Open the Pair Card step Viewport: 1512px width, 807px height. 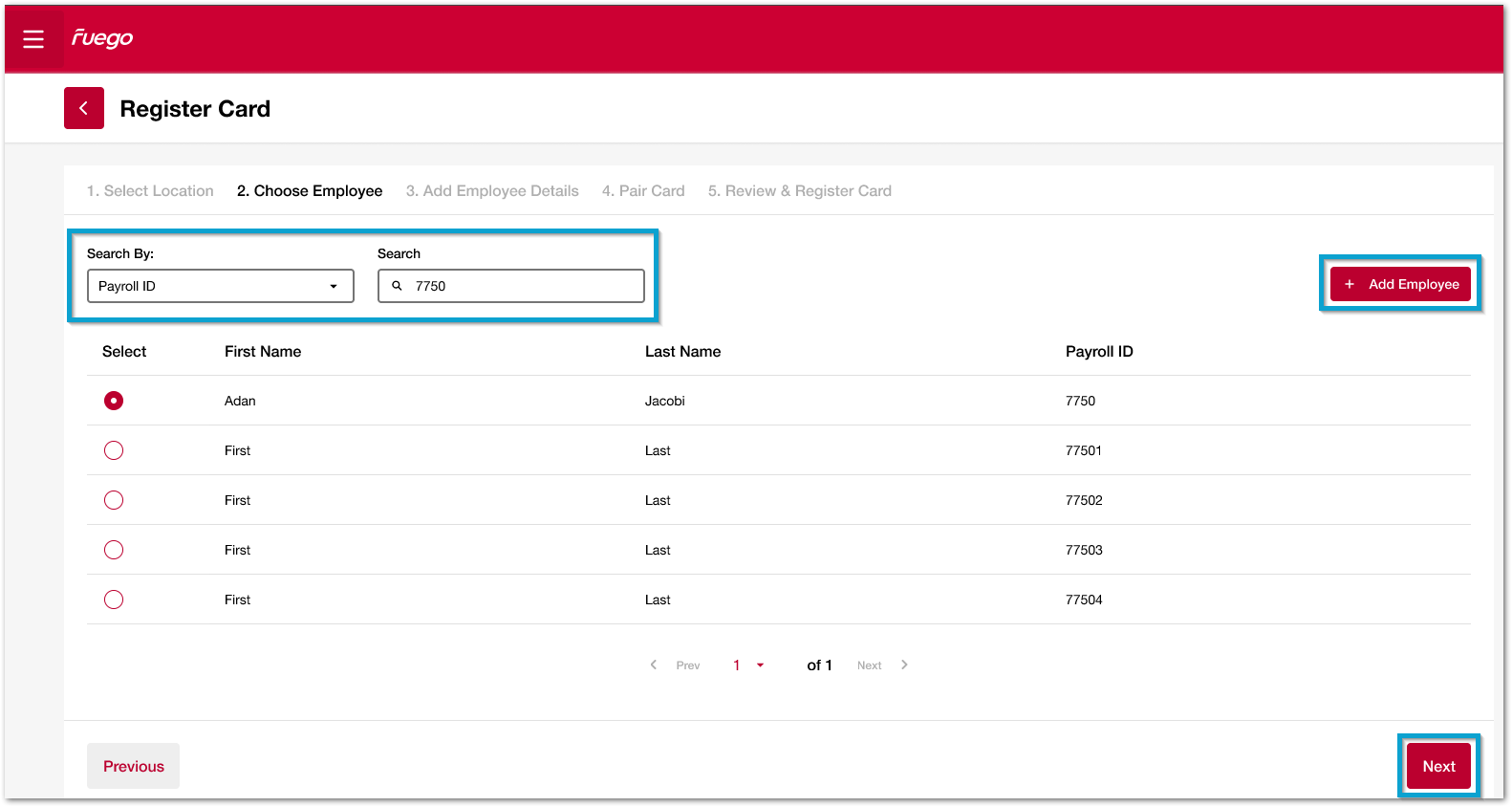(643, 191)
